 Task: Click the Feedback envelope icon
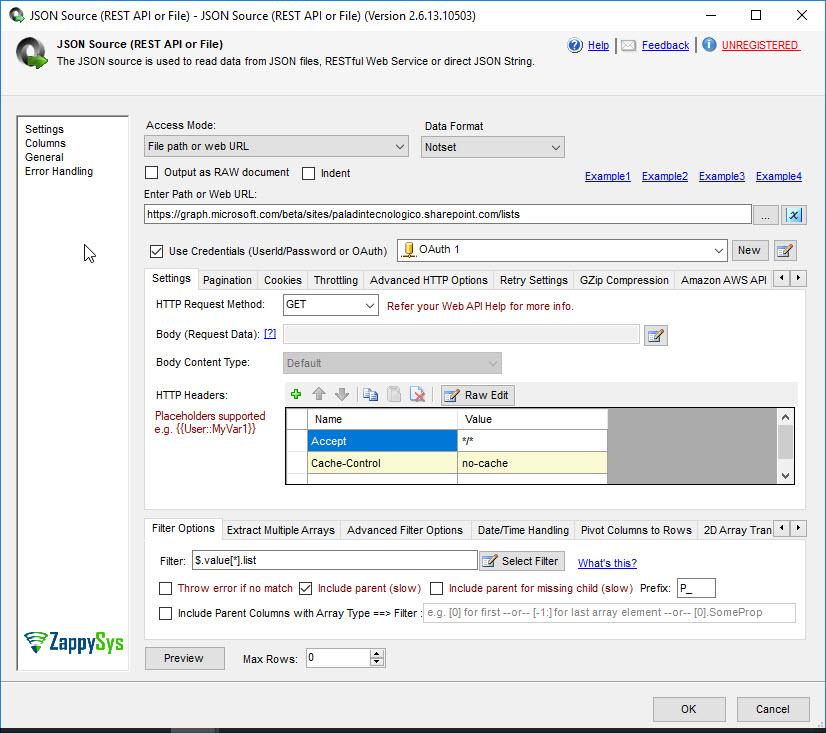click(x=628, y=45)
